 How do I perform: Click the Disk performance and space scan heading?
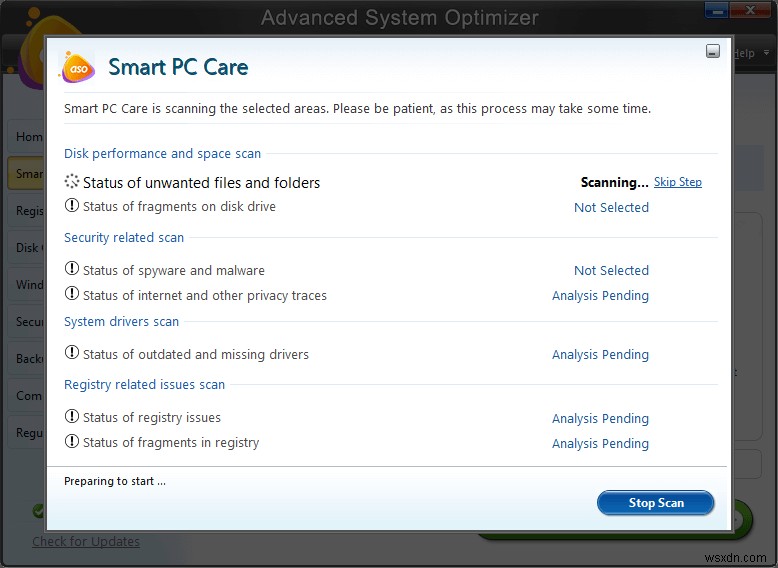[x=162, y=154]
